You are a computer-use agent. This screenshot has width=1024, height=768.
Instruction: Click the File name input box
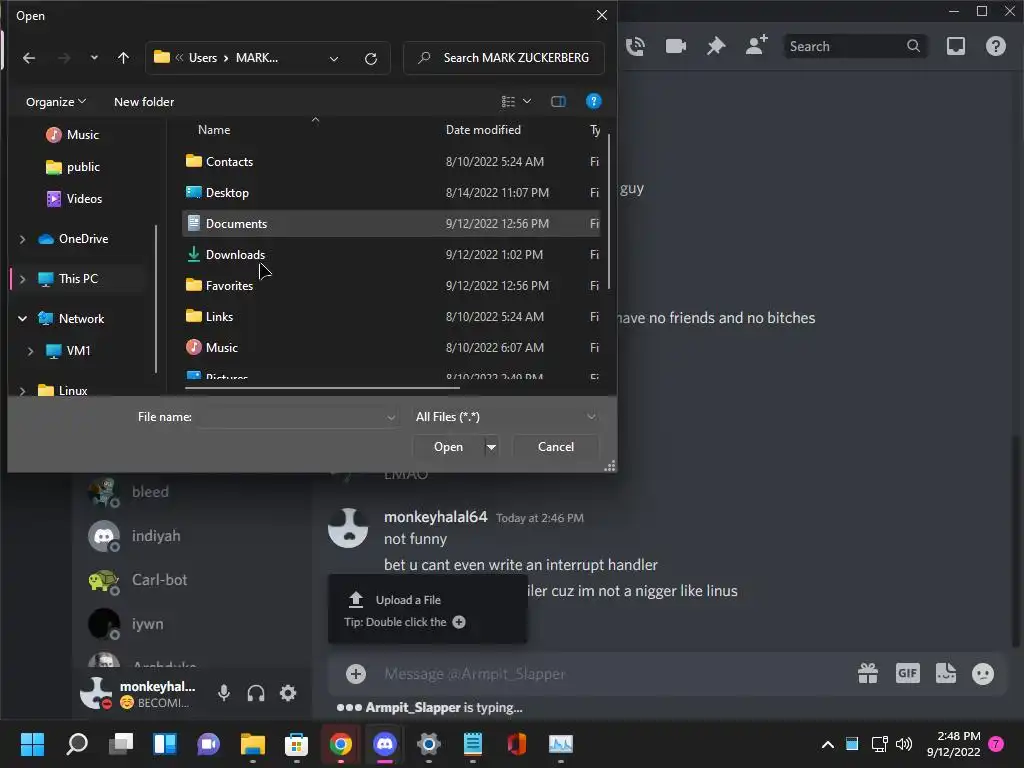(297, 417)
